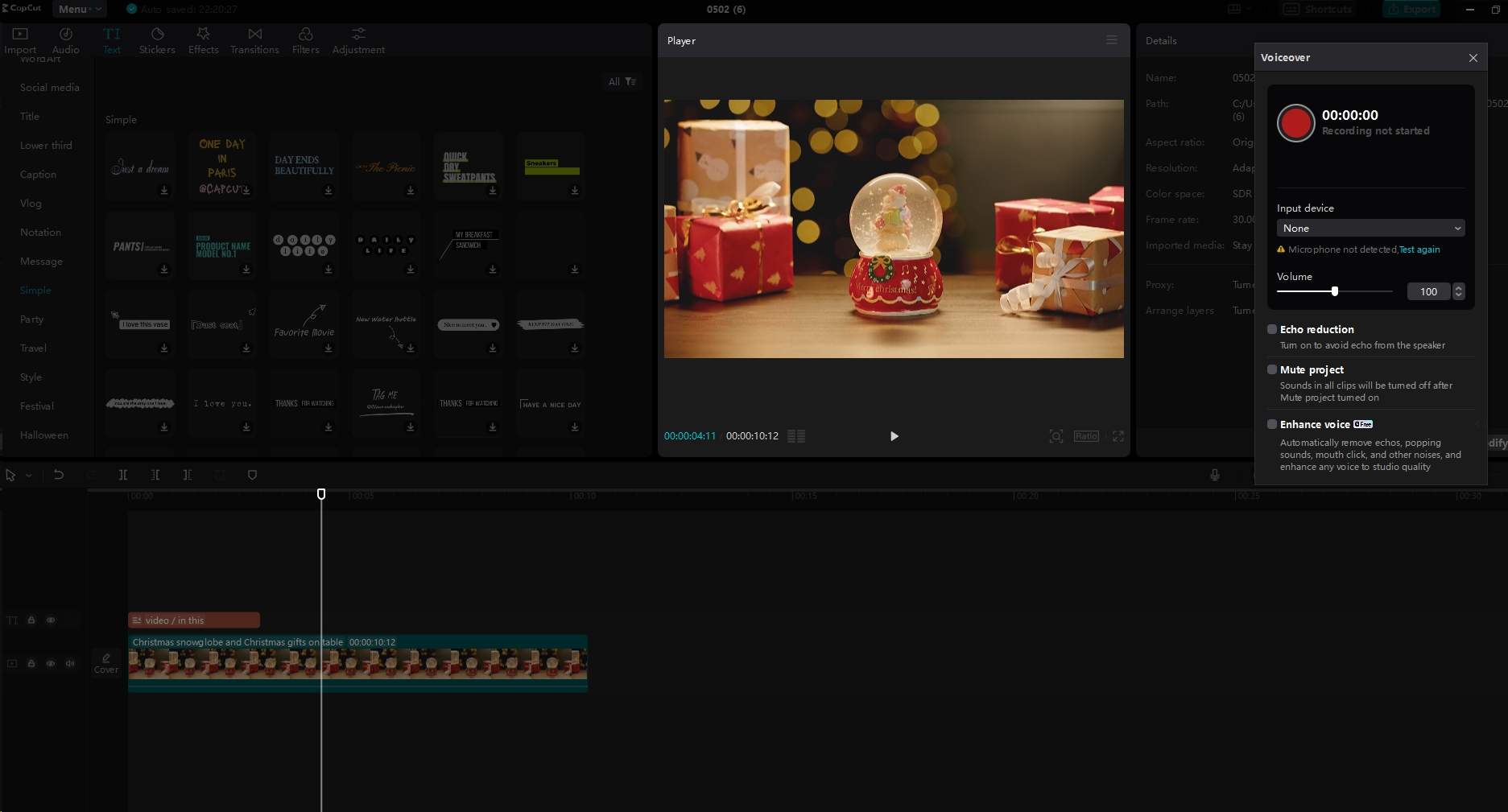The image size is (1508, 812).
Task: Select the Lower third text category
Action: (46, 145)
